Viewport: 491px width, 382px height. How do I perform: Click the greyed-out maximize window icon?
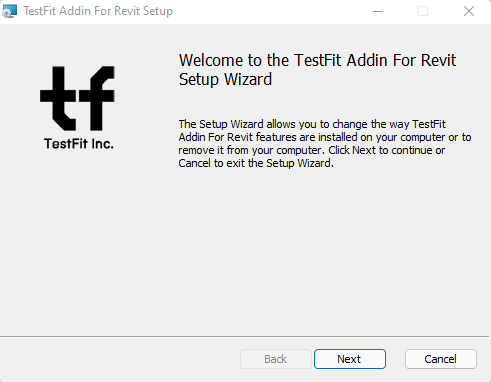(423, 11)
